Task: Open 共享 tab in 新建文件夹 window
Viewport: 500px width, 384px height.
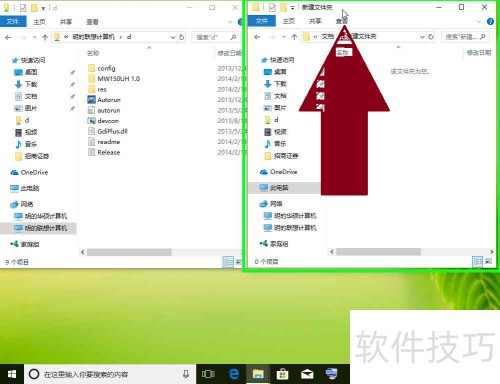Action: pos(315,21)
